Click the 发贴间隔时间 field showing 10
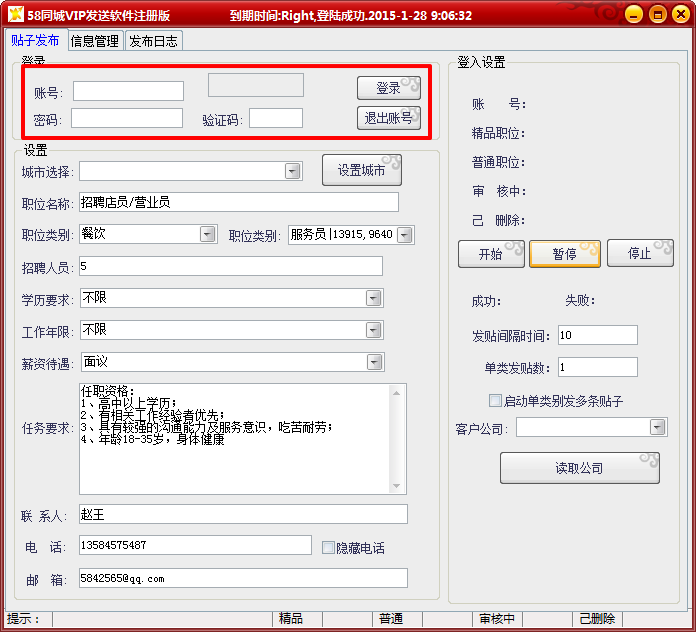Viewport: 696px width, 632px height. [598, 335]
